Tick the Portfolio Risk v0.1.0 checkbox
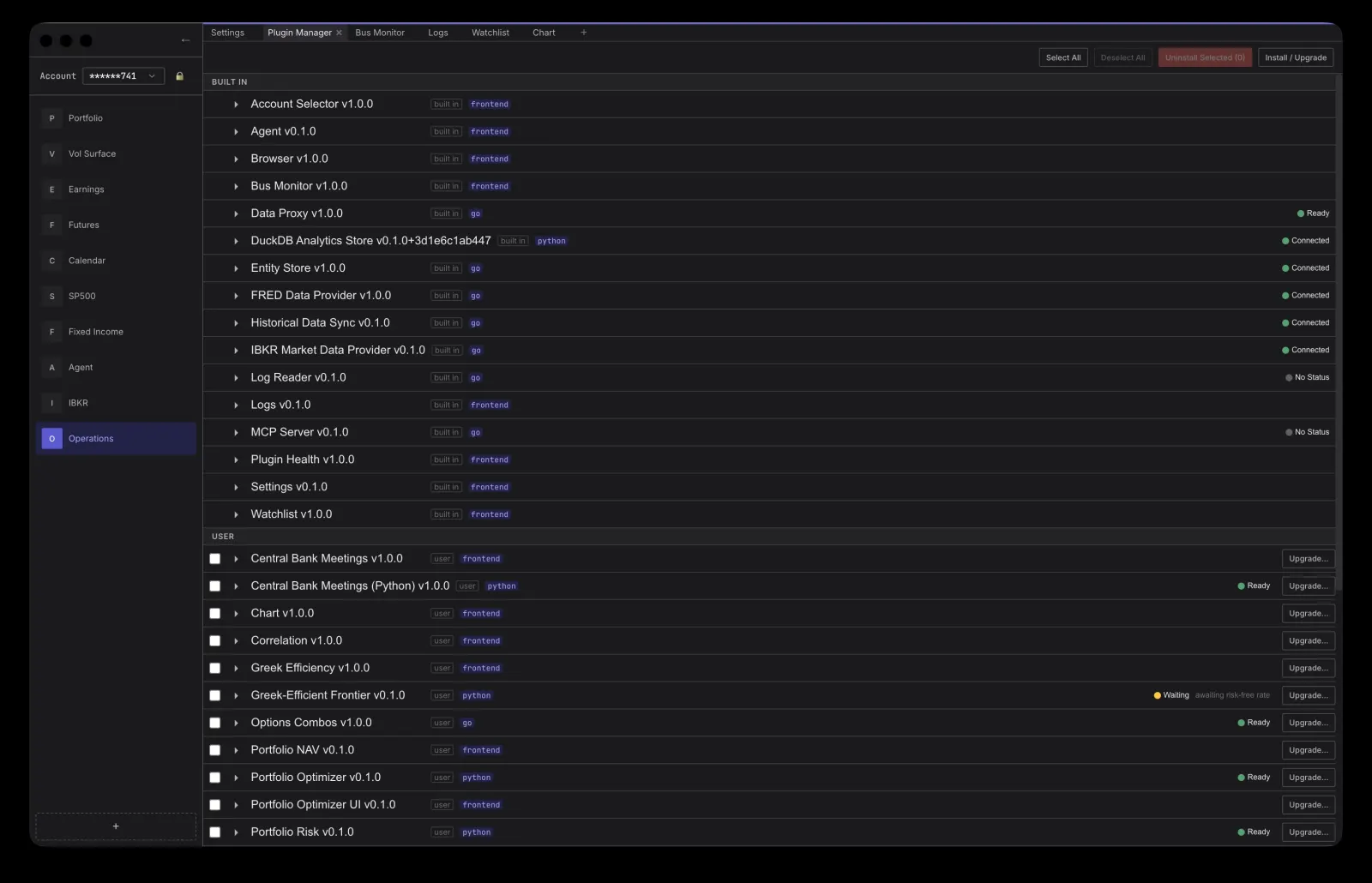1372x883 pixels. coord(215,832)
